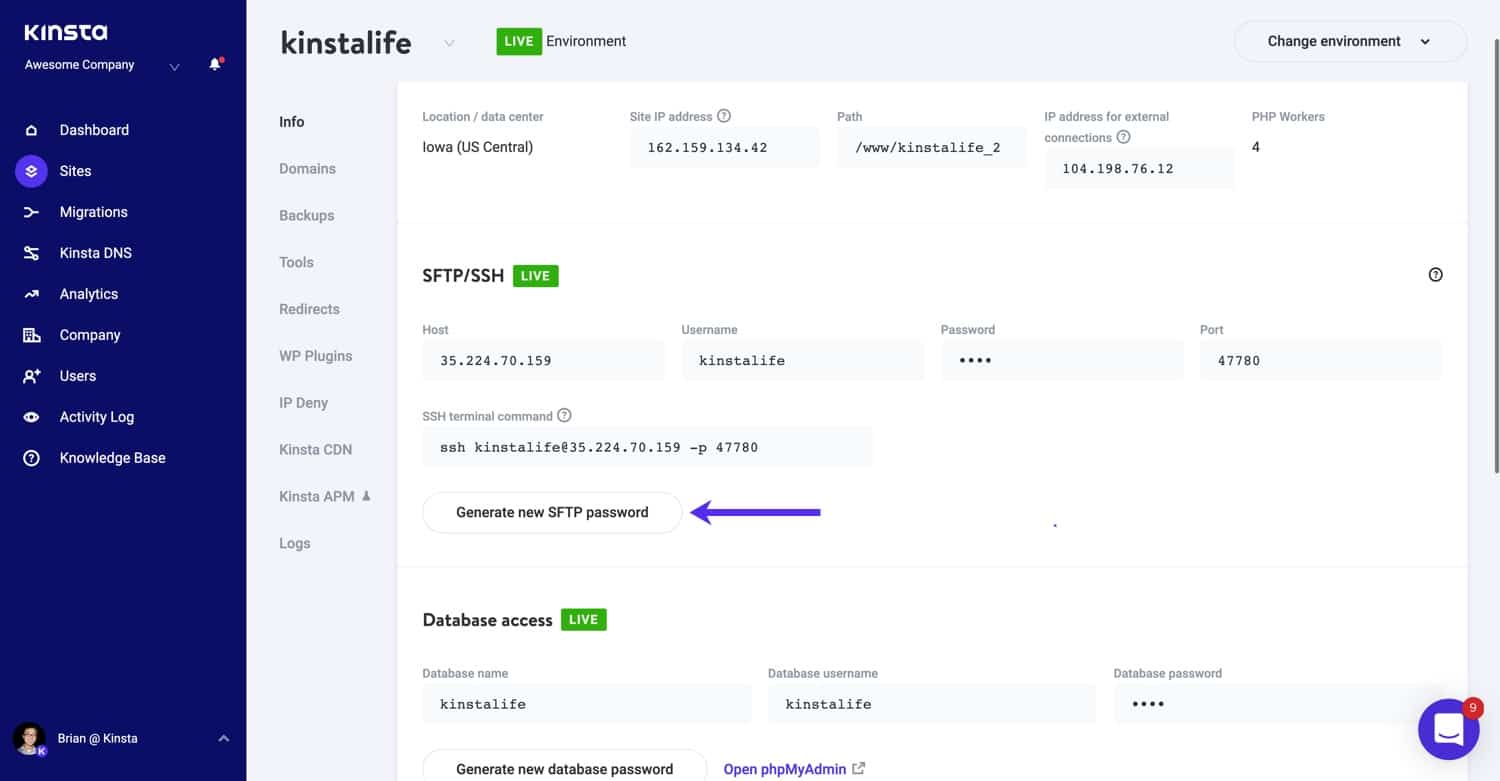
Task: Click the Sites layers icon
Action: click(31, 171)
